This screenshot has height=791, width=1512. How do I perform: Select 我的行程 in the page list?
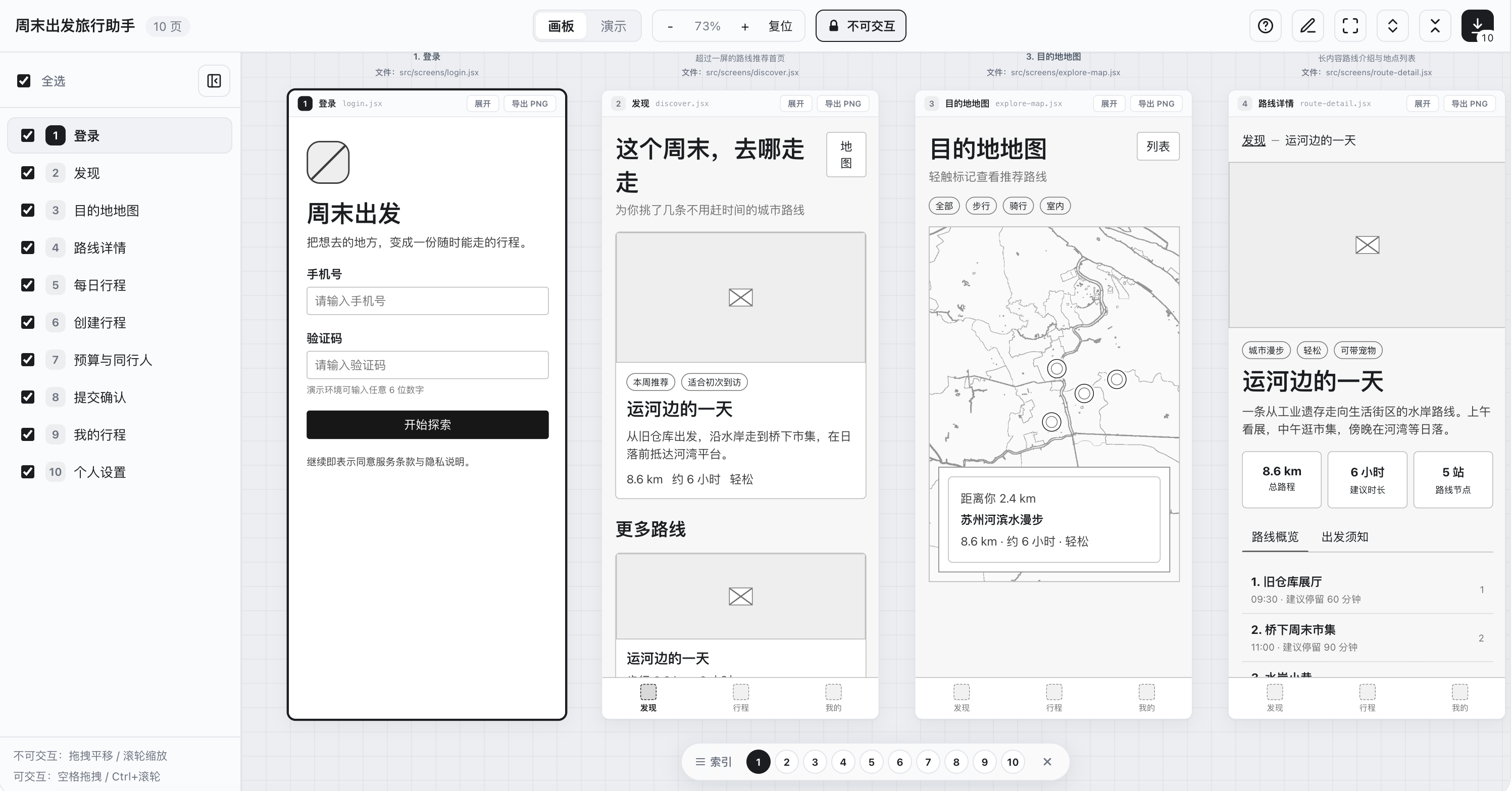(x=120, y=434)
